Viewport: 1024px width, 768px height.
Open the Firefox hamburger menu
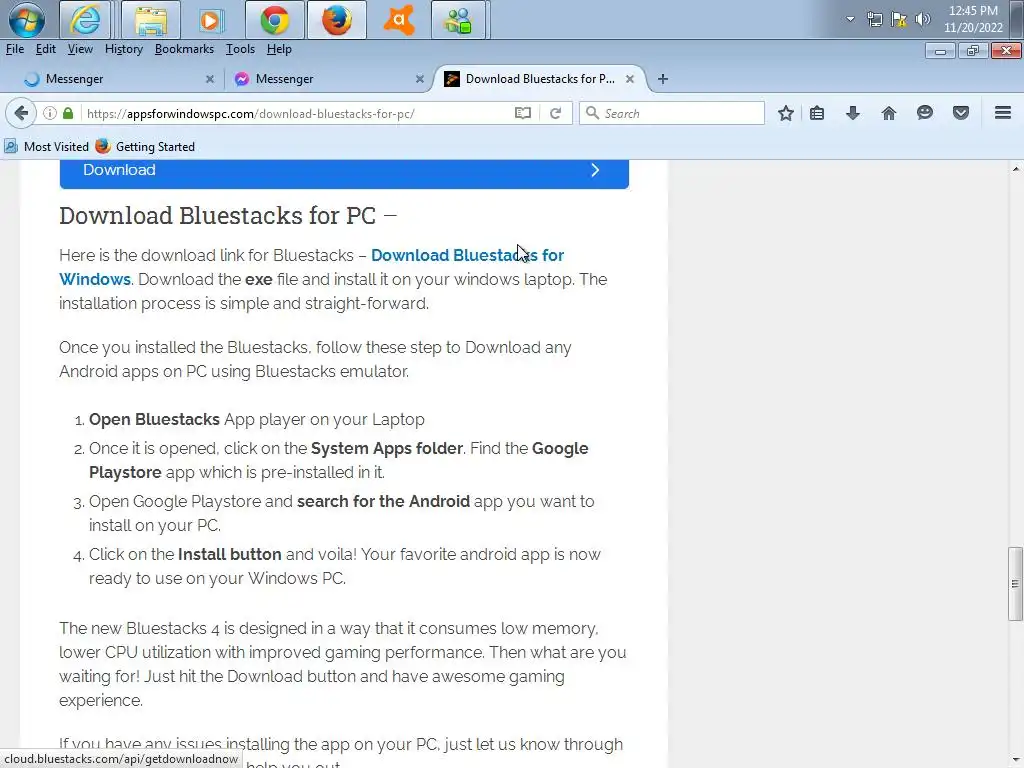coord(1002,113)
